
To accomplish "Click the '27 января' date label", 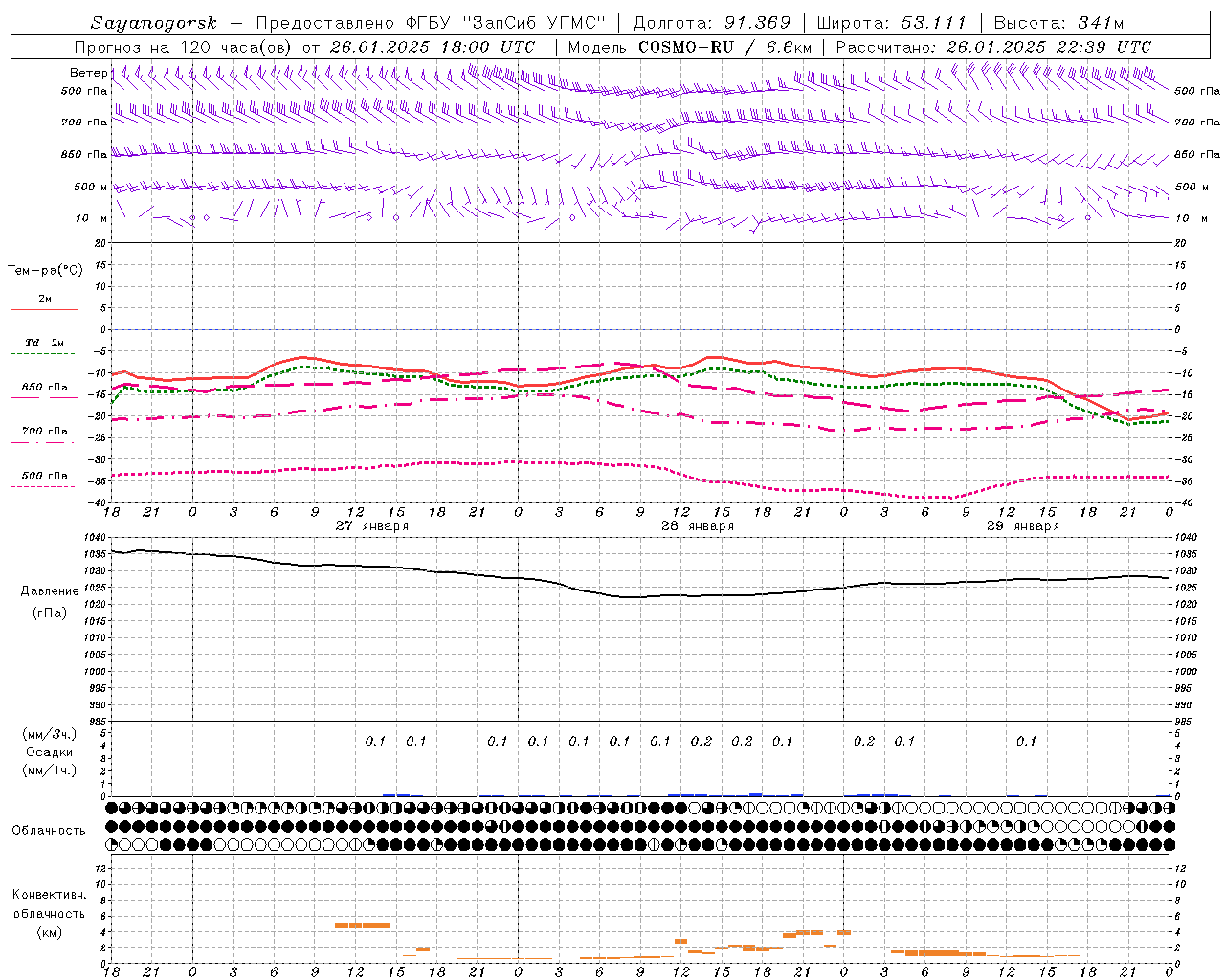I will point(372,526).
